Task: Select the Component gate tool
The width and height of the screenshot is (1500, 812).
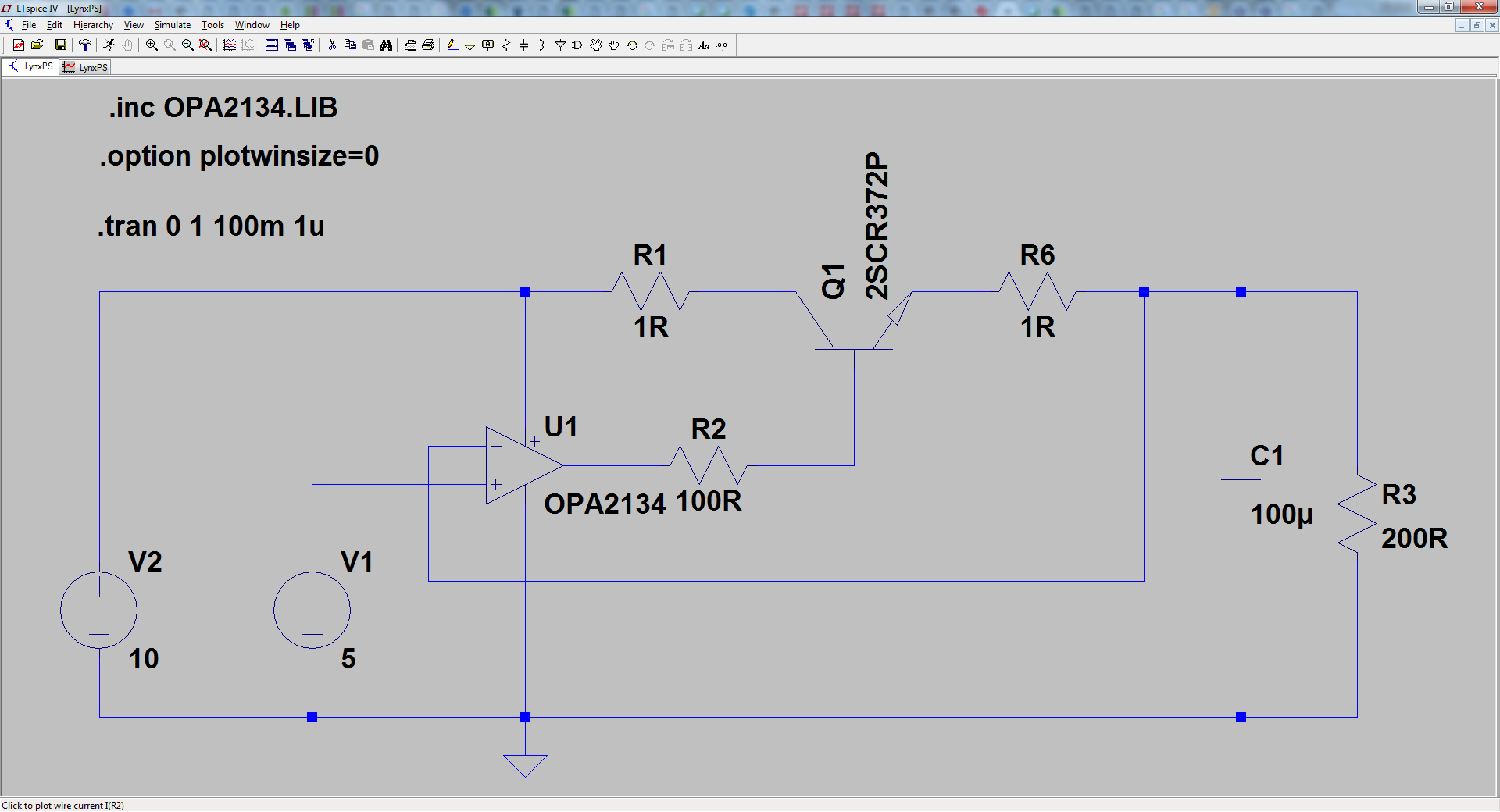Action: pos(578,45)
